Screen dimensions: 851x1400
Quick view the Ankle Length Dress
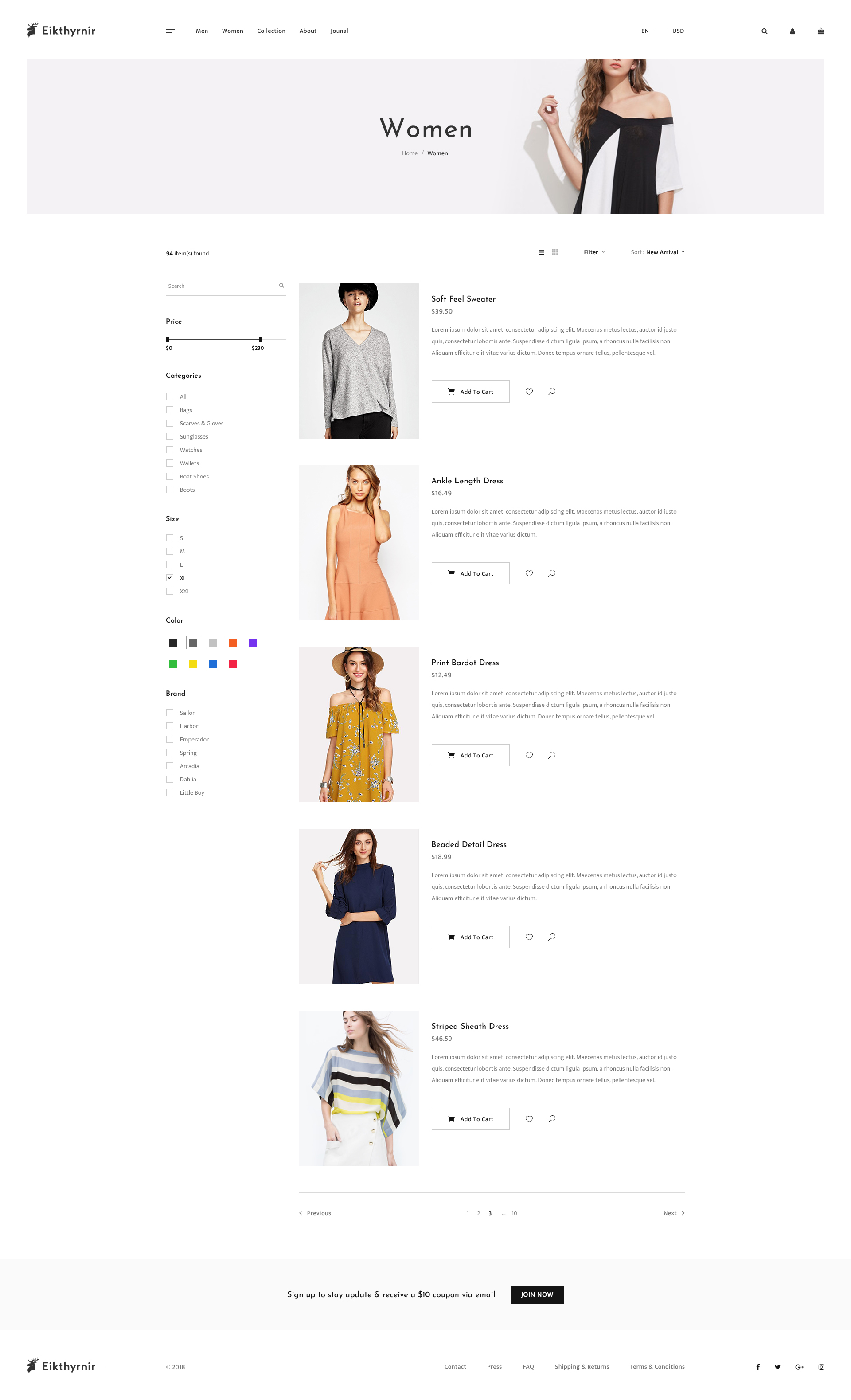(552, 573)
